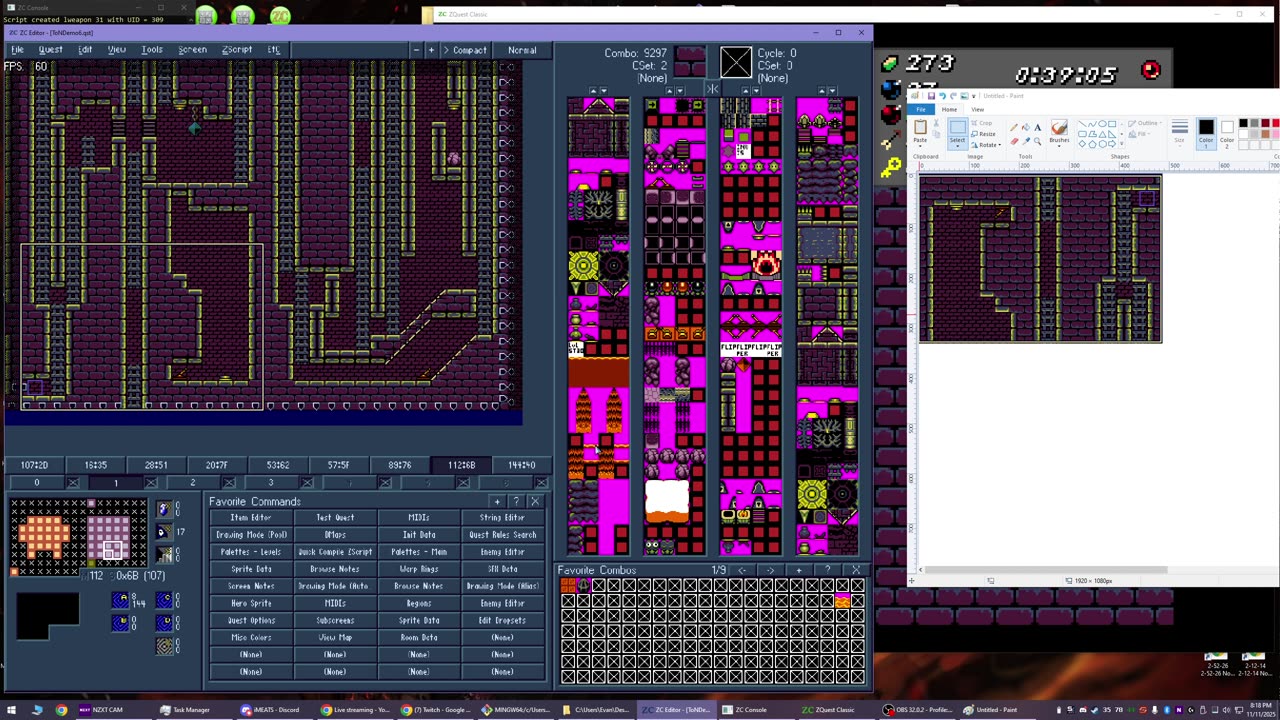This screenshot has width=1280, height=720.
Task: Select the black Color 1 swatch
Action: tap(1206, 127)
